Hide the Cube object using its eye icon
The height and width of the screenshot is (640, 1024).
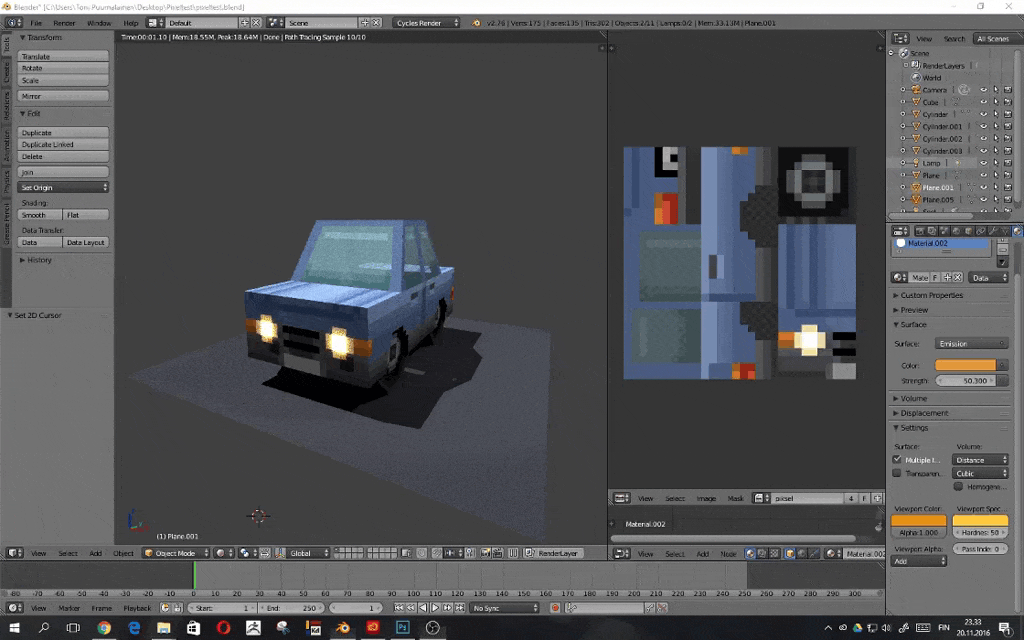[x=983, y=102]
